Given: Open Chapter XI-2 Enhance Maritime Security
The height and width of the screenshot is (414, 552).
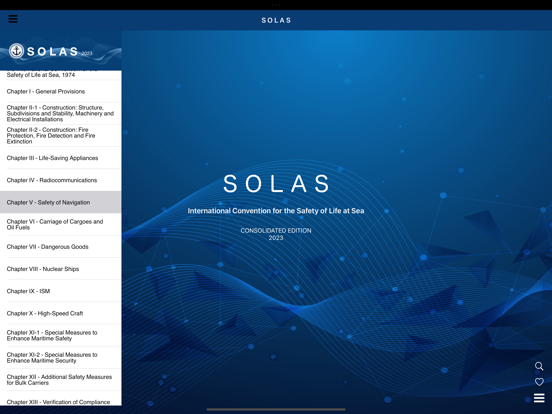Looking at the screenshot, I should [61, 358].
